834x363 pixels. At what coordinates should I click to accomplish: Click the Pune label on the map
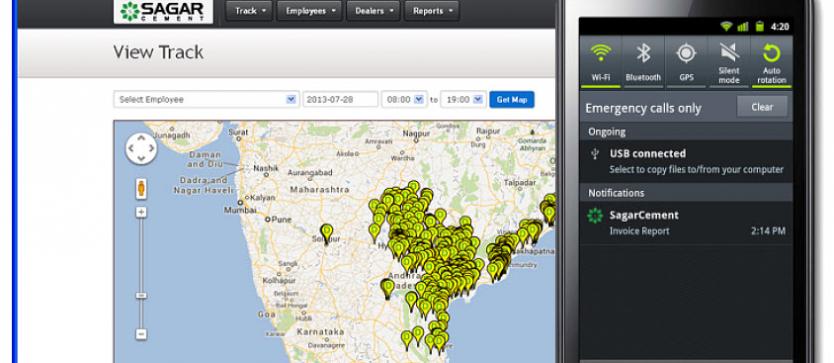[282, 219]
